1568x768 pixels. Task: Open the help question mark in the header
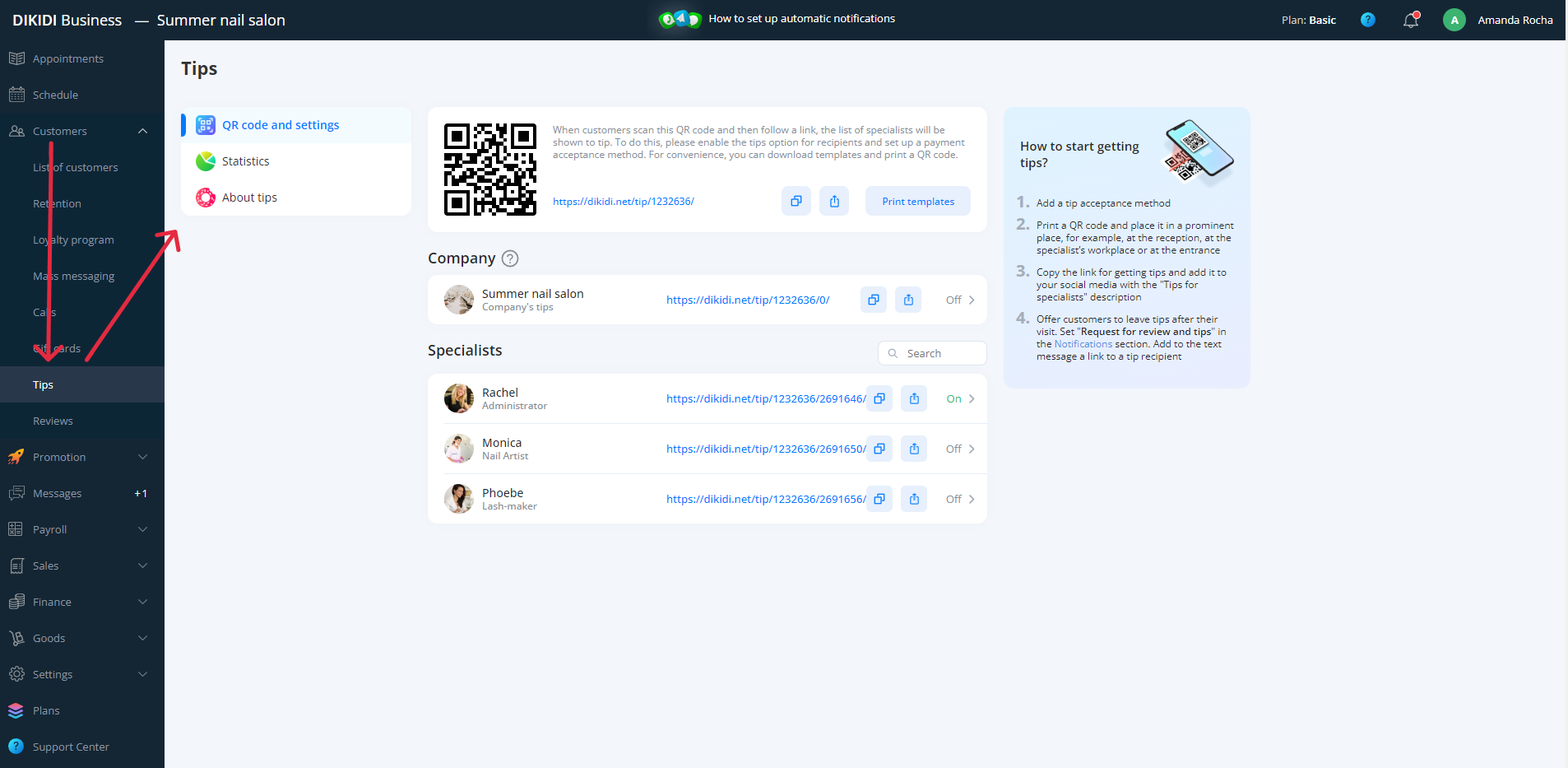pyautogui.click(x=1368, y=20)
